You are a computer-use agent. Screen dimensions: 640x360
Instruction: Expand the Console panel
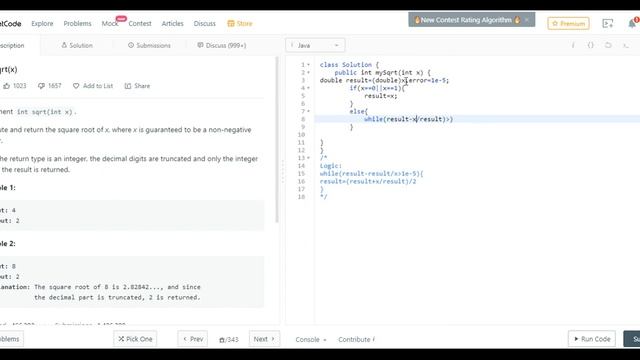click(x=311, y=339)
